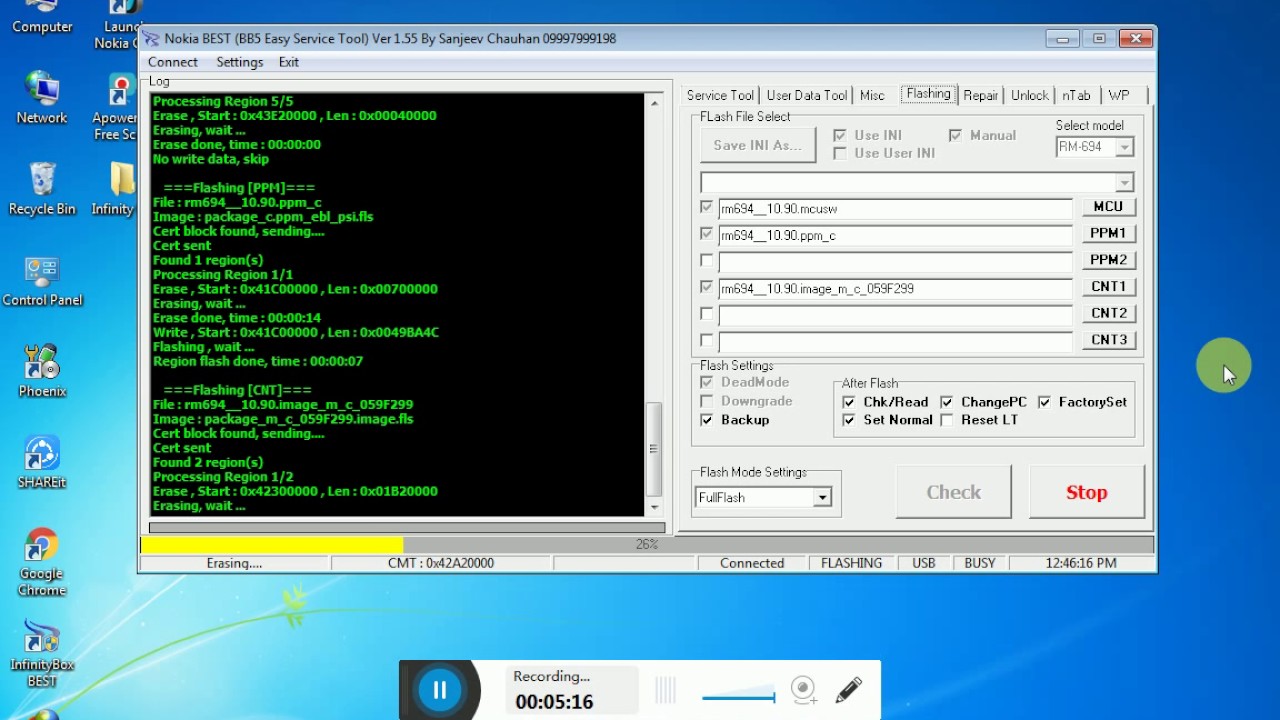Click the PPM2 file button

click(1108, 260)
